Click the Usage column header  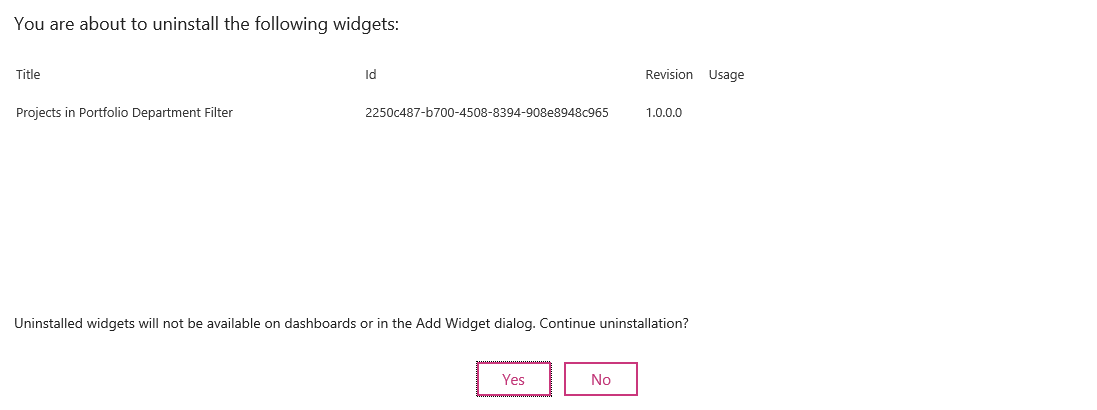726,75
